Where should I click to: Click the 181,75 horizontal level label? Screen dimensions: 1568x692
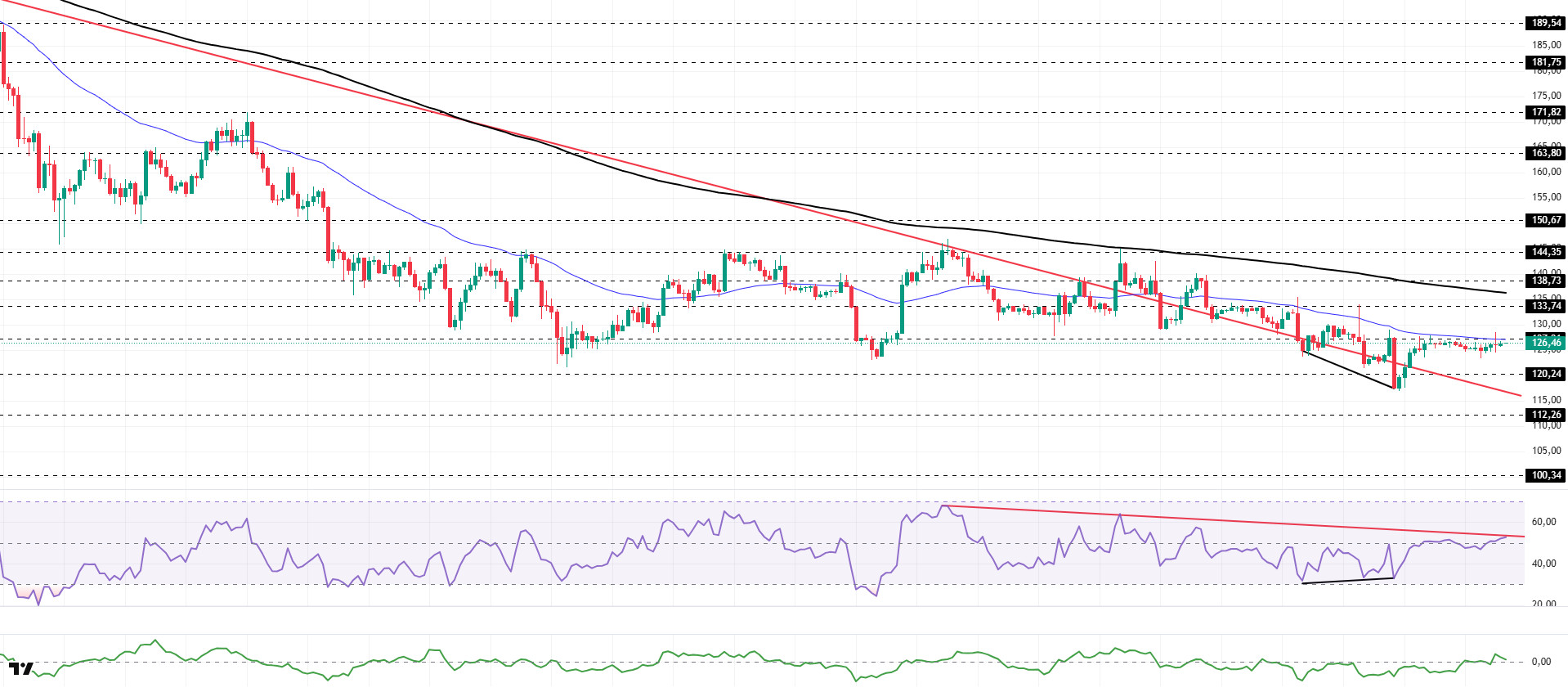point(1545,62)
